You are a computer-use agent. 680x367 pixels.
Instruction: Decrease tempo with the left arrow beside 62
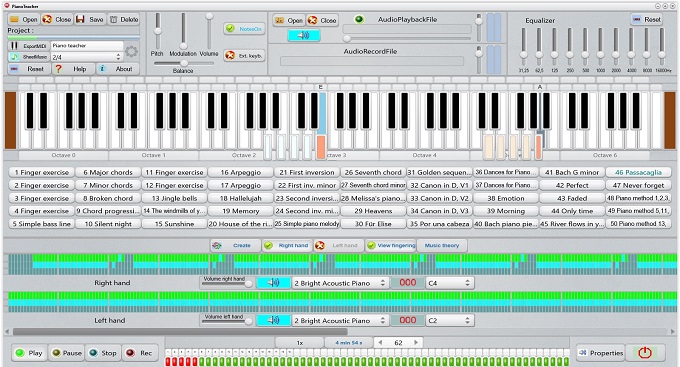[x=380, y=342]
